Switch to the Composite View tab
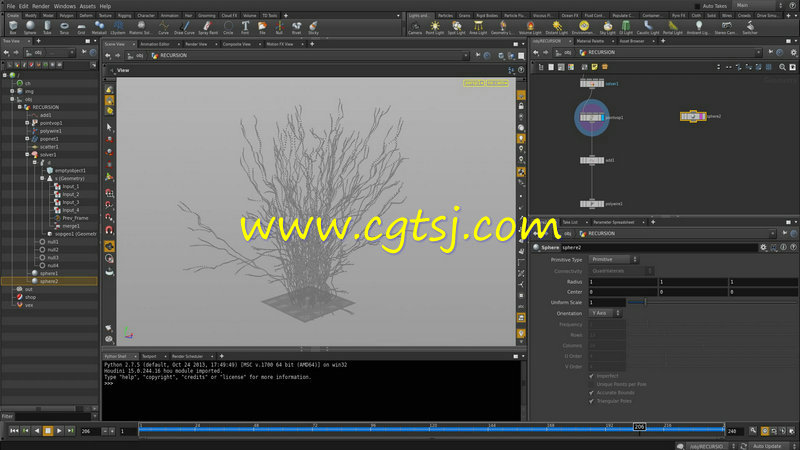Image resolution: width=800 pixels, height=450 pixels. pos(236,44)
